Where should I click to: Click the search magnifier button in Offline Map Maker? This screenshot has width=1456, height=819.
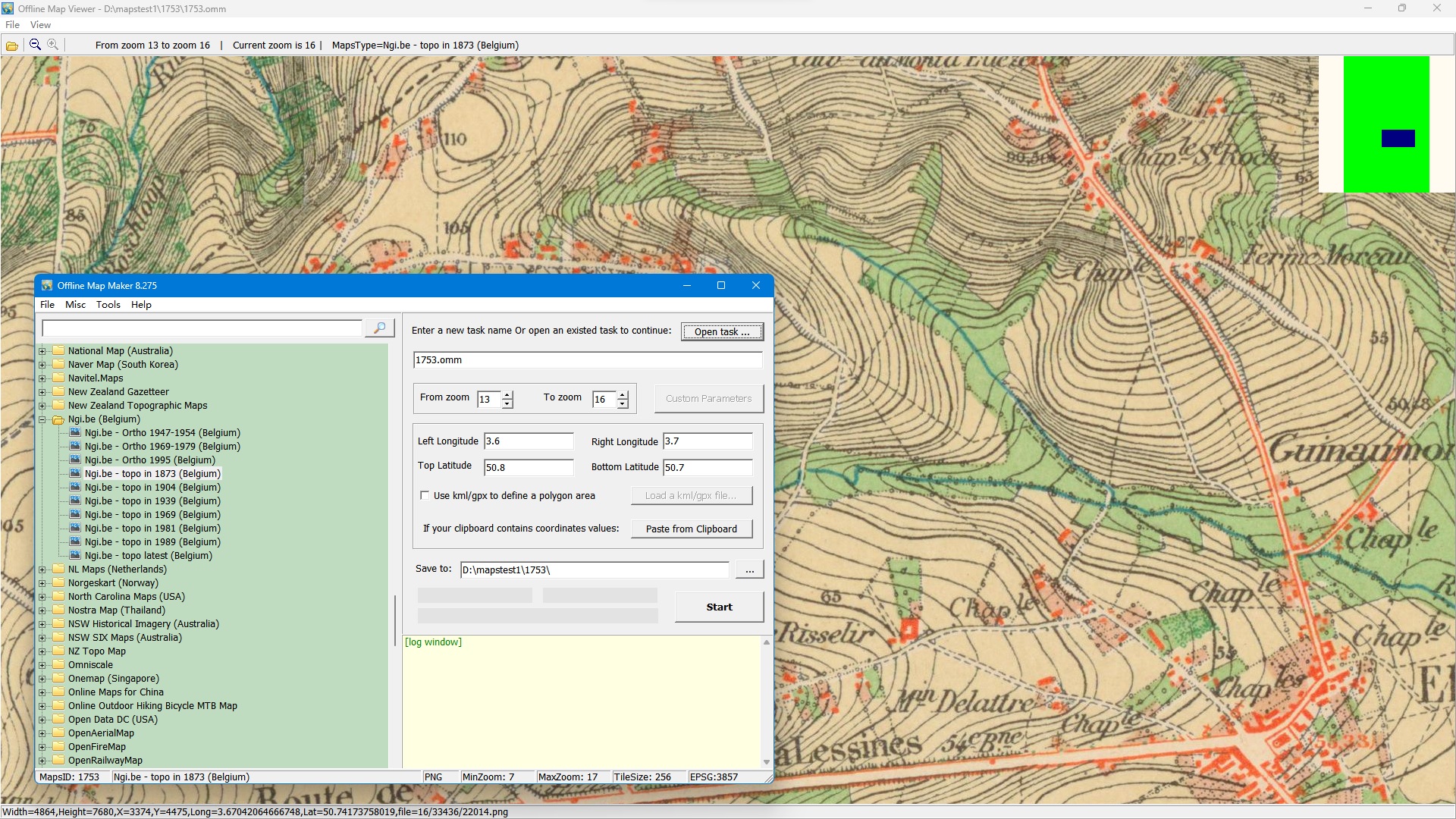click(x=379, y=328)
